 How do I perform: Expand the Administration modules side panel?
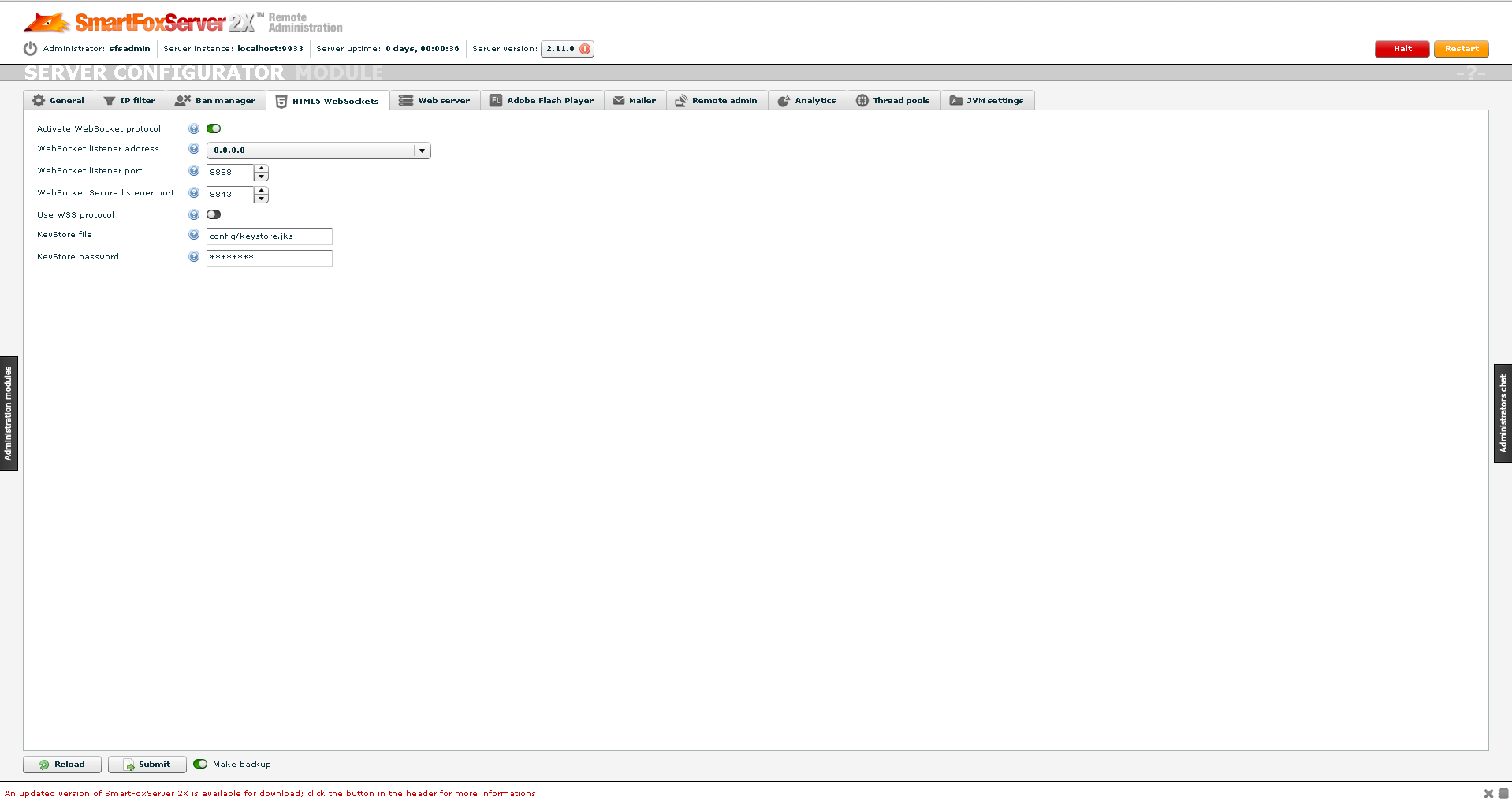click(x=9, y=413)
